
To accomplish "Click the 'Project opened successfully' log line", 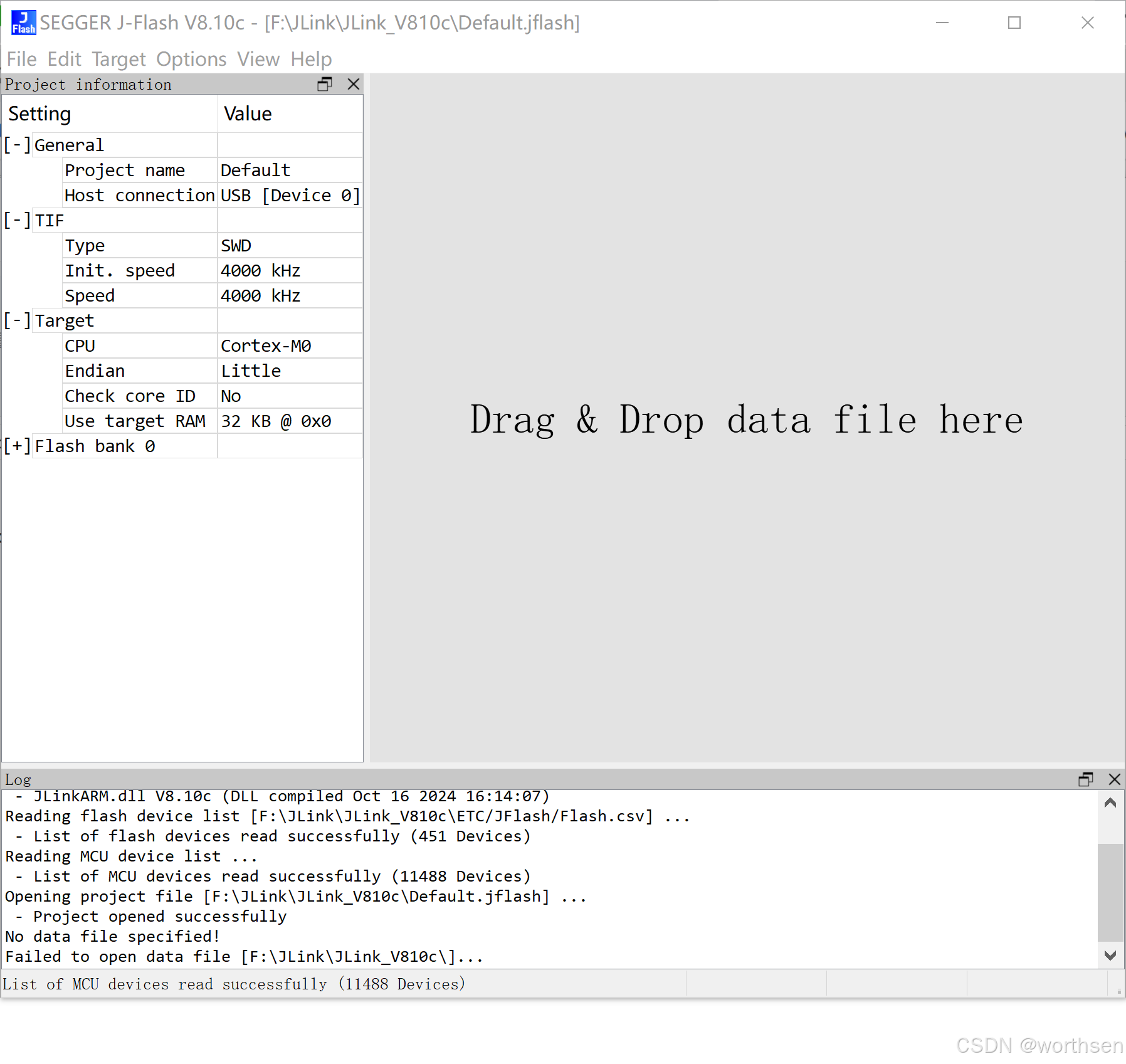I will click(150, 916).
